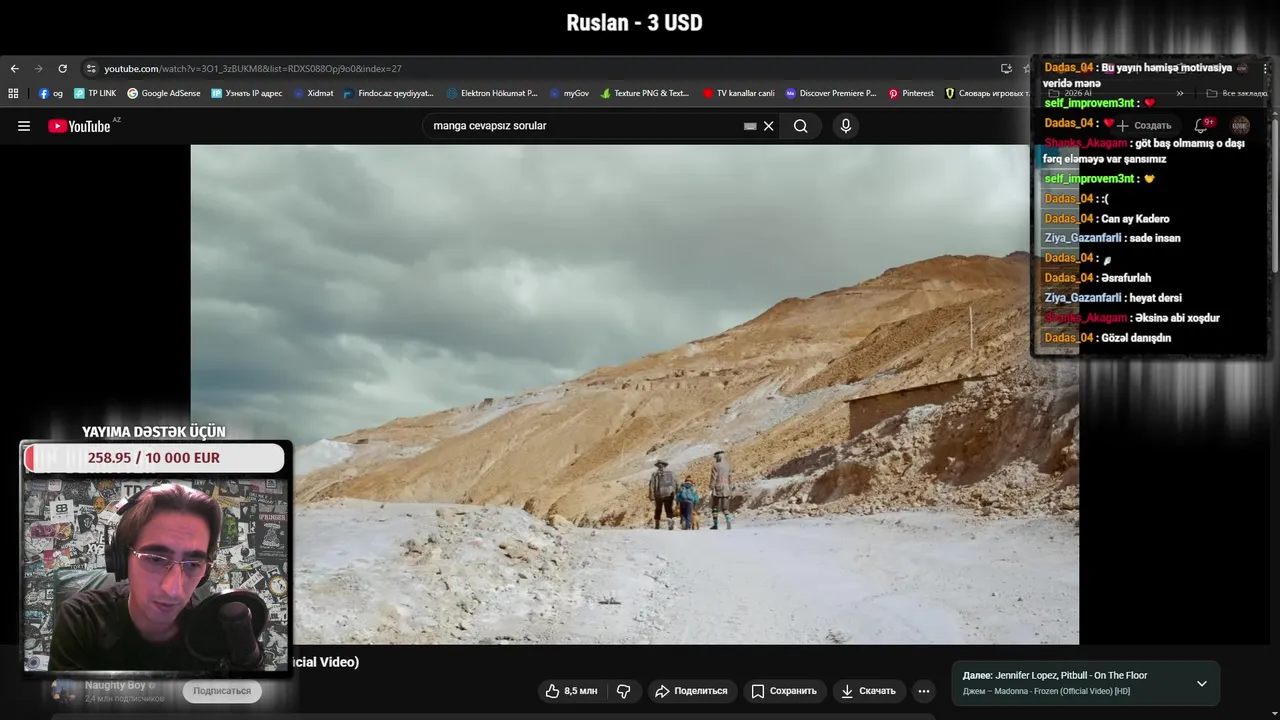Click the 'Поделиться' share button
Viewport: 1280px width, 720px height.
click(691, 691)
